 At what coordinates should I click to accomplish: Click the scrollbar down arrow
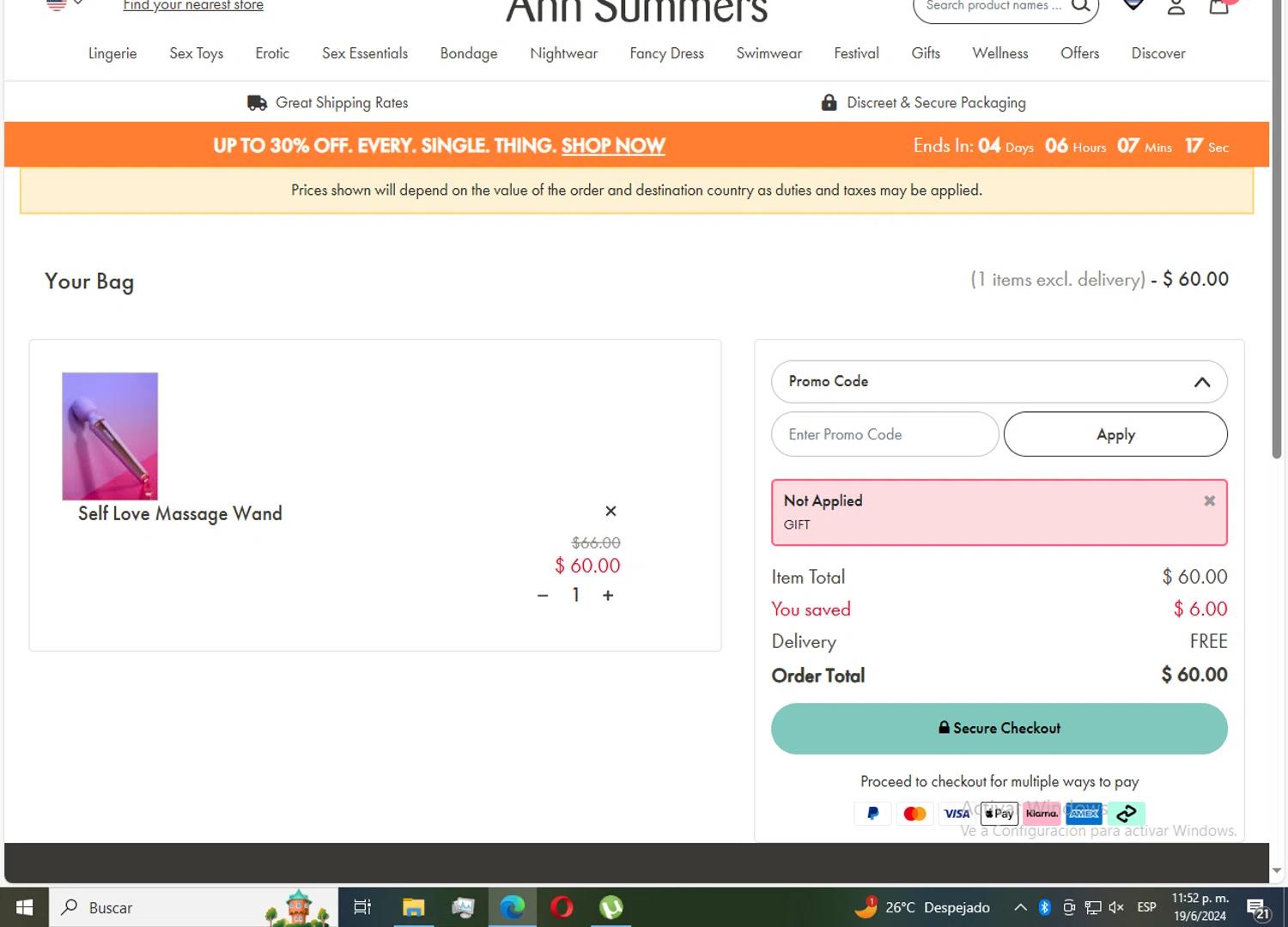click(1277, 870)
